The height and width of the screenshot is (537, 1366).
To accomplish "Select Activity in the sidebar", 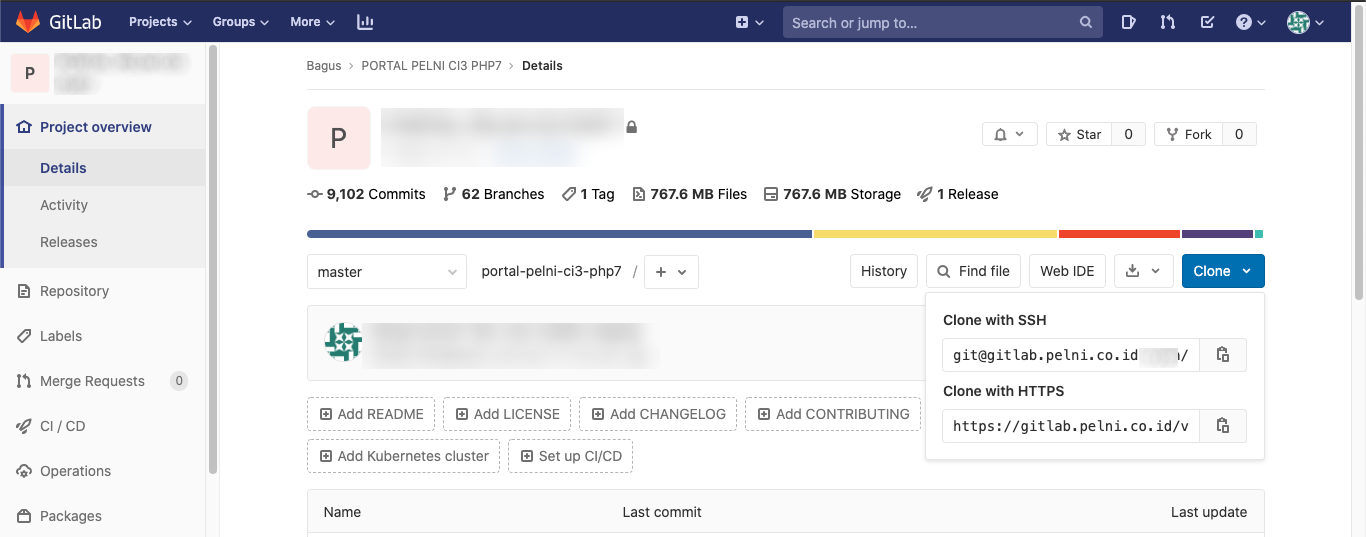I will point(64,205).
